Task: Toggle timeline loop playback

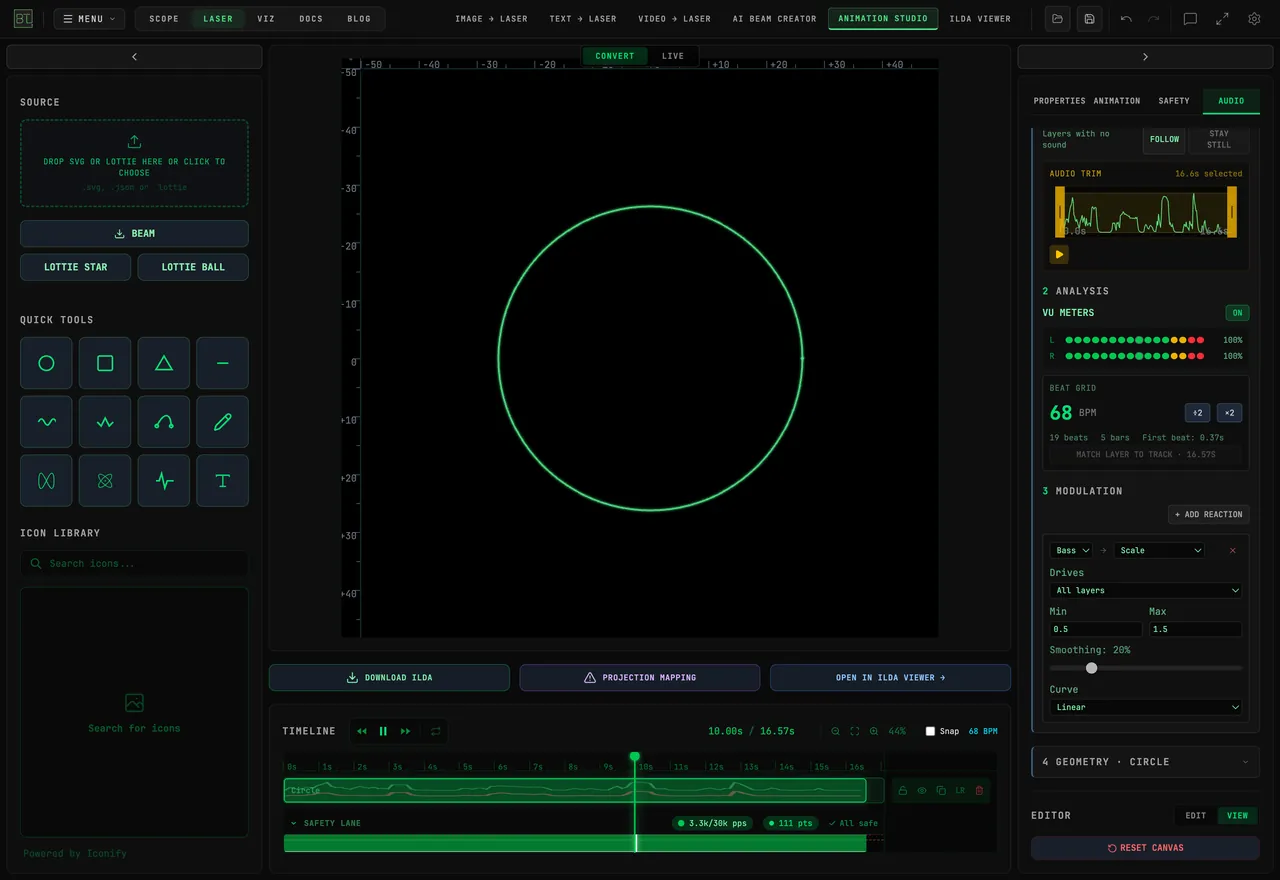Action: pos(436,731)
